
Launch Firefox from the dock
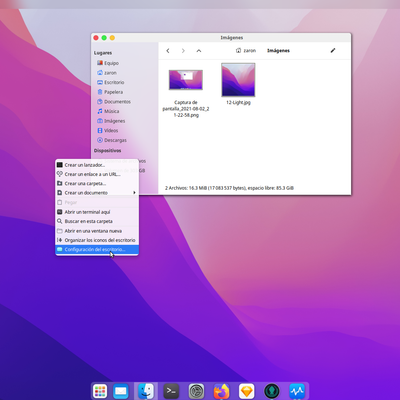pyautogui.click(x=222, y=391)
